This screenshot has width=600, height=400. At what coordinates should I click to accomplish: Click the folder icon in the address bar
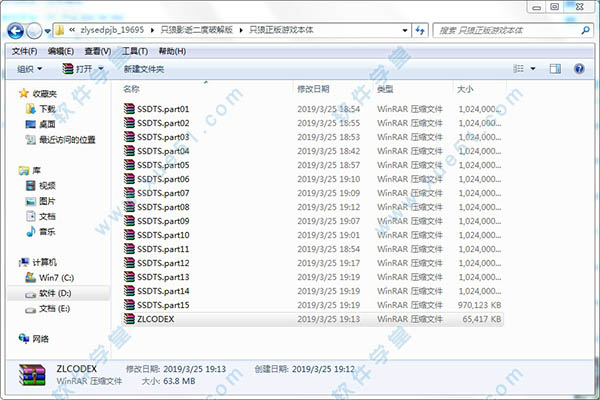60,30
